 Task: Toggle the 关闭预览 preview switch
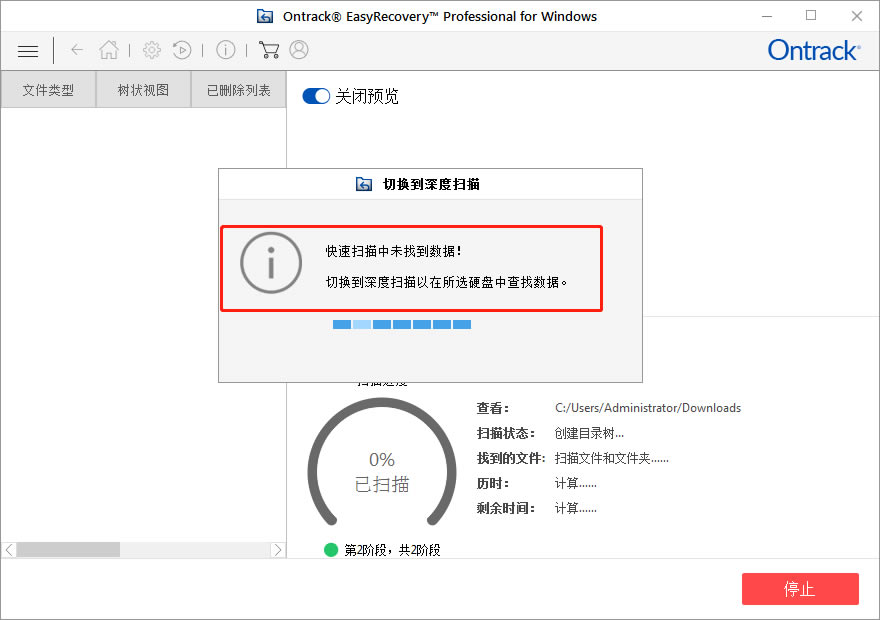click(x=315, y=96)
